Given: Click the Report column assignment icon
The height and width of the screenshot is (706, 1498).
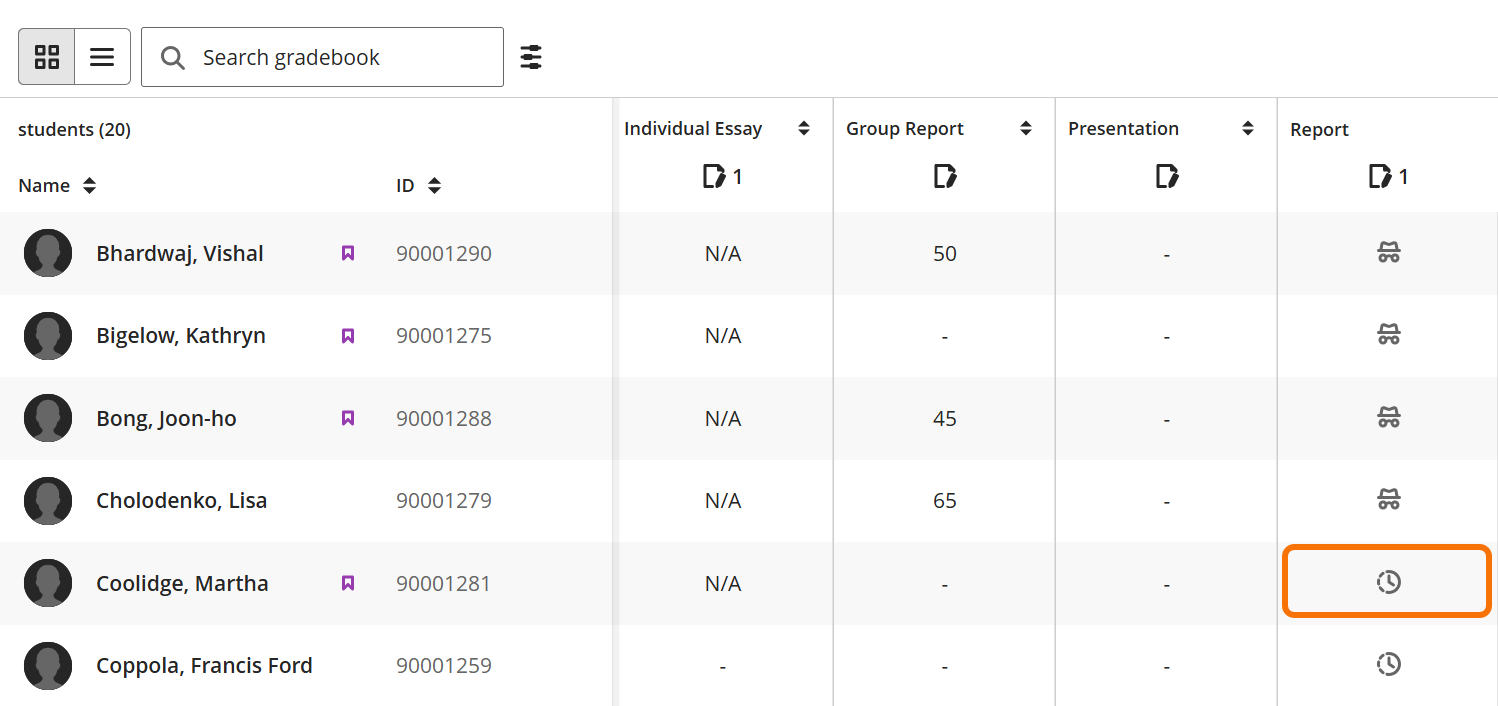Looking at the screenshot, I should coord(1380,177).
